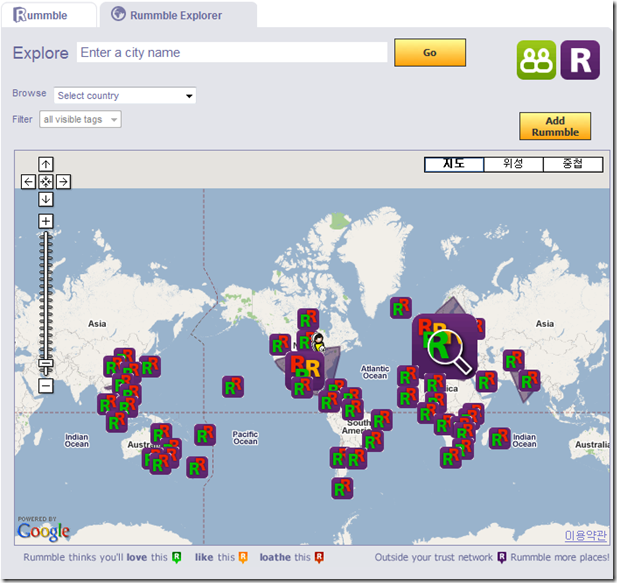Open the 이용약관 terms link

pyautogui.click(x=586, y=535)
